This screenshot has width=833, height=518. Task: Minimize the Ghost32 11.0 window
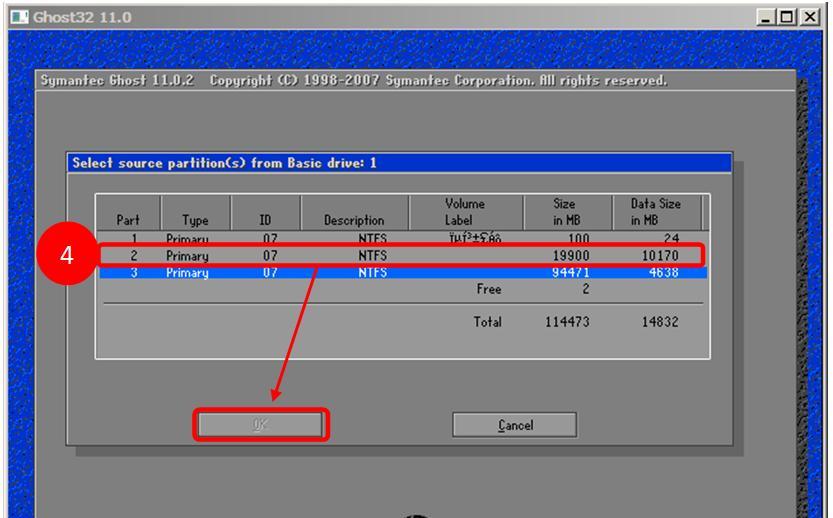(x=766, y=18)
